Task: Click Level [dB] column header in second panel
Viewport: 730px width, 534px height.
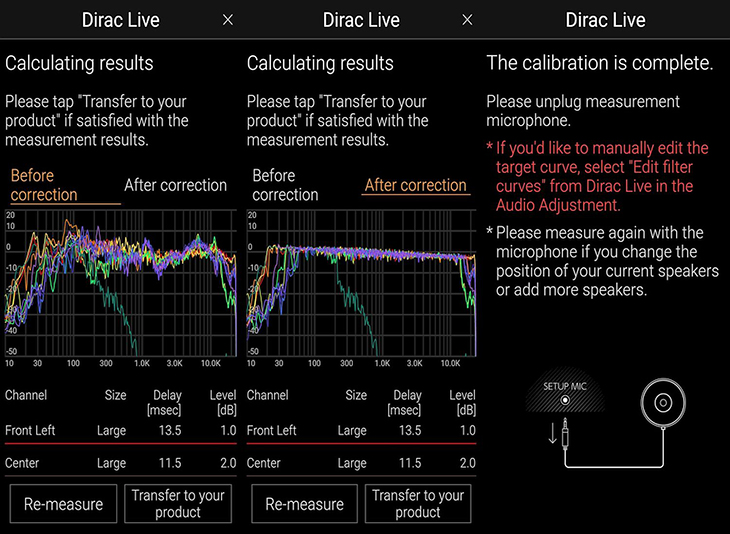Action: (462, 403)
